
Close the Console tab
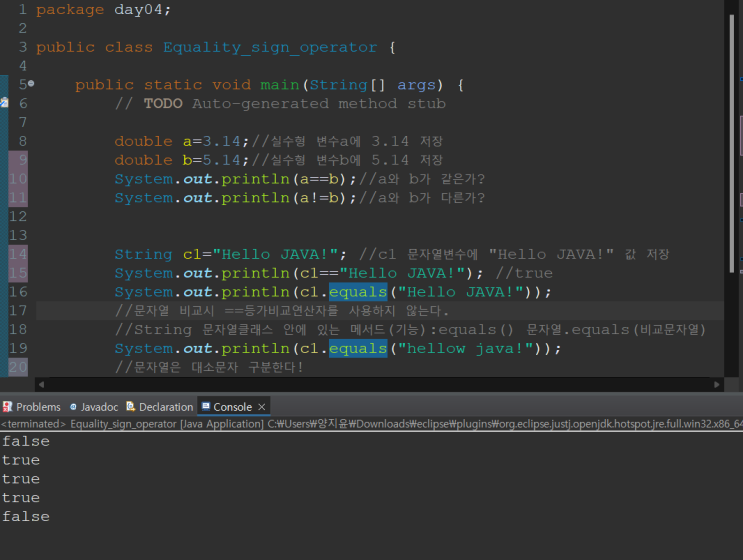pyautogui.click(x=262, y=407)
